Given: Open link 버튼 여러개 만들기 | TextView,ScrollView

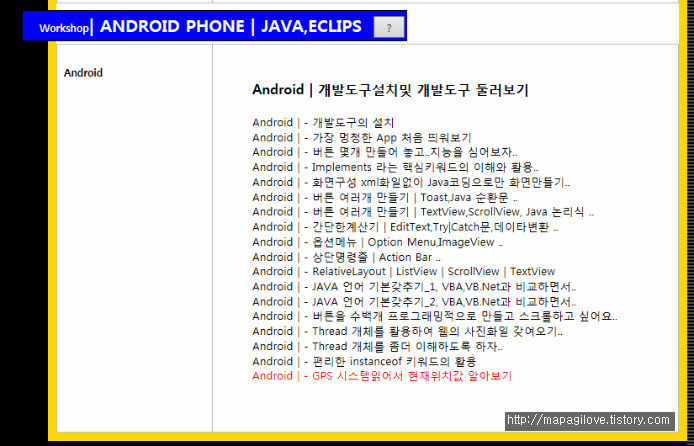Looking at the screenshot, I should [423, 212].
